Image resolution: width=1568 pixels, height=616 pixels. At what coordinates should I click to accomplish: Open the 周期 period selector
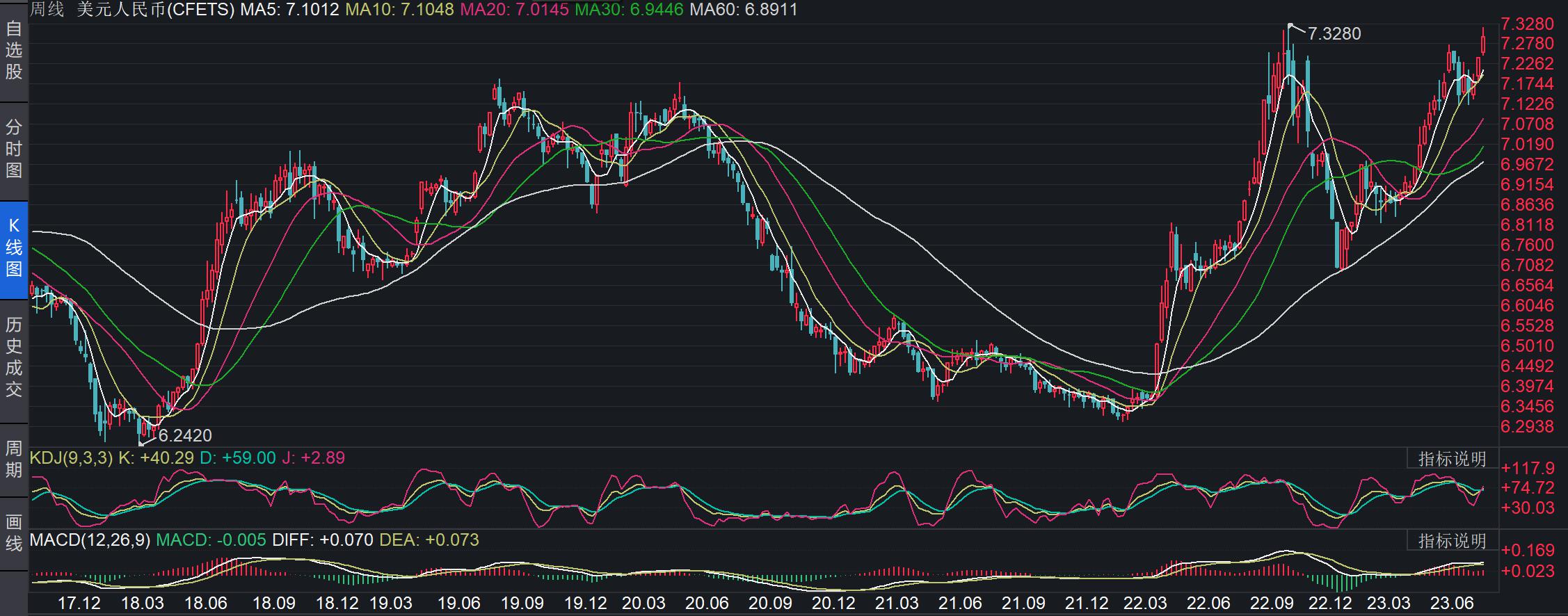pos(14,459)
